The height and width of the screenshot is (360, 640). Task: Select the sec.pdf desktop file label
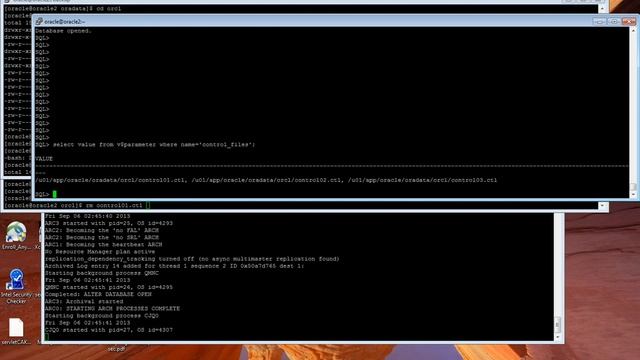pyautogui.click(x=116, y=349)
